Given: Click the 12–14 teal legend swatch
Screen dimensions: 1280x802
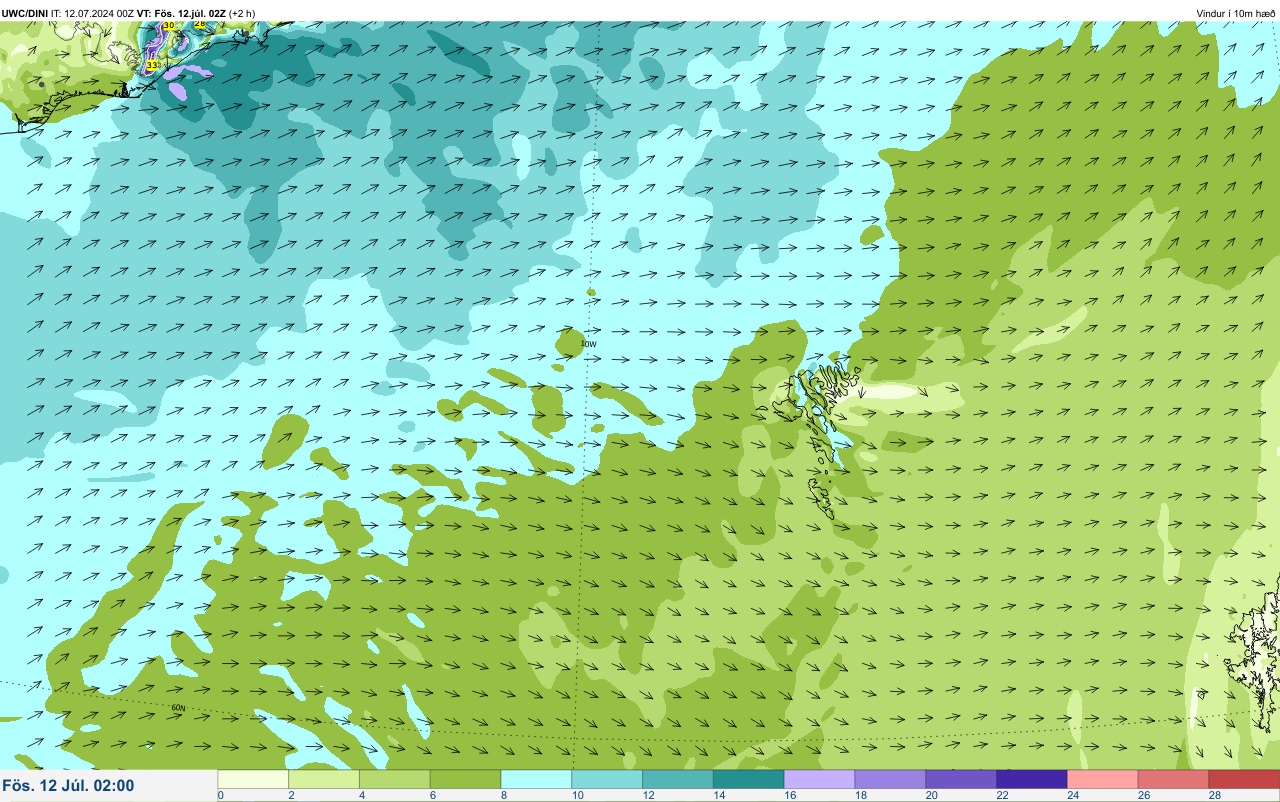Looking at the screenshot, I should pos(678,779).
